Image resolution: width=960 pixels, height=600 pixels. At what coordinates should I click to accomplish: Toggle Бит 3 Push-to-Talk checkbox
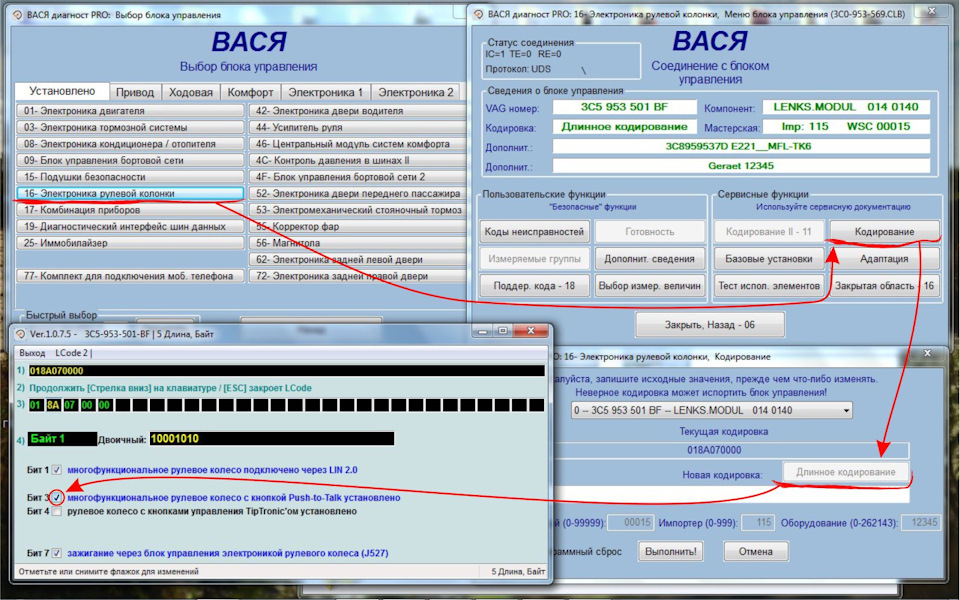coord(56,498)
